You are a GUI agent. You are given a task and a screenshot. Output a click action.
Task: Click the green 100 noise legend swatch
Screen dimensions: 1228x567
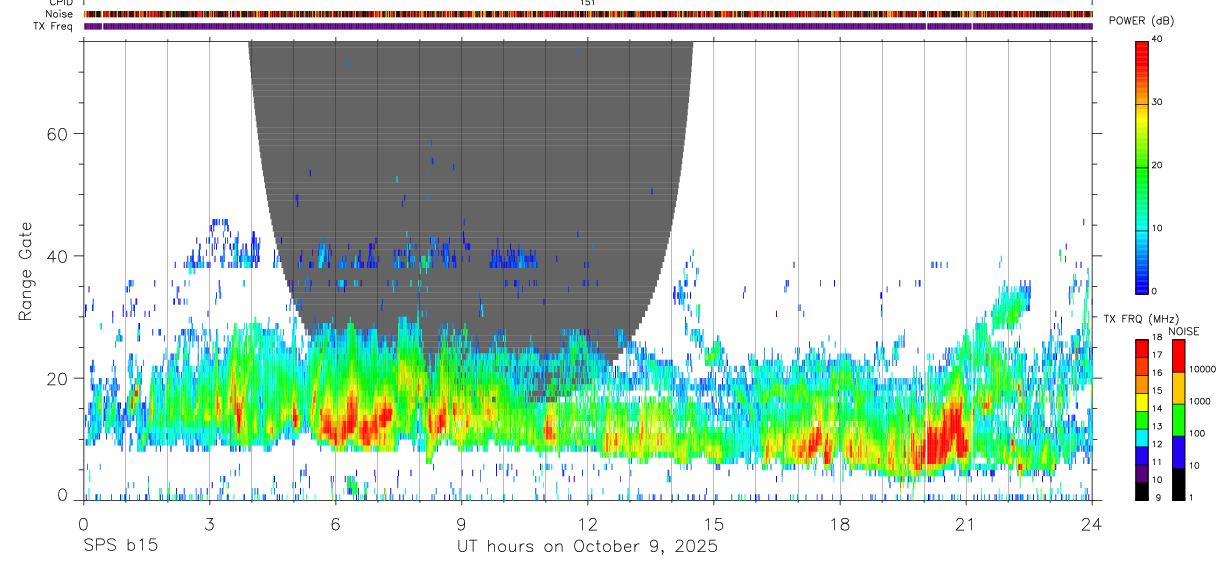(x=1178, y=419)
